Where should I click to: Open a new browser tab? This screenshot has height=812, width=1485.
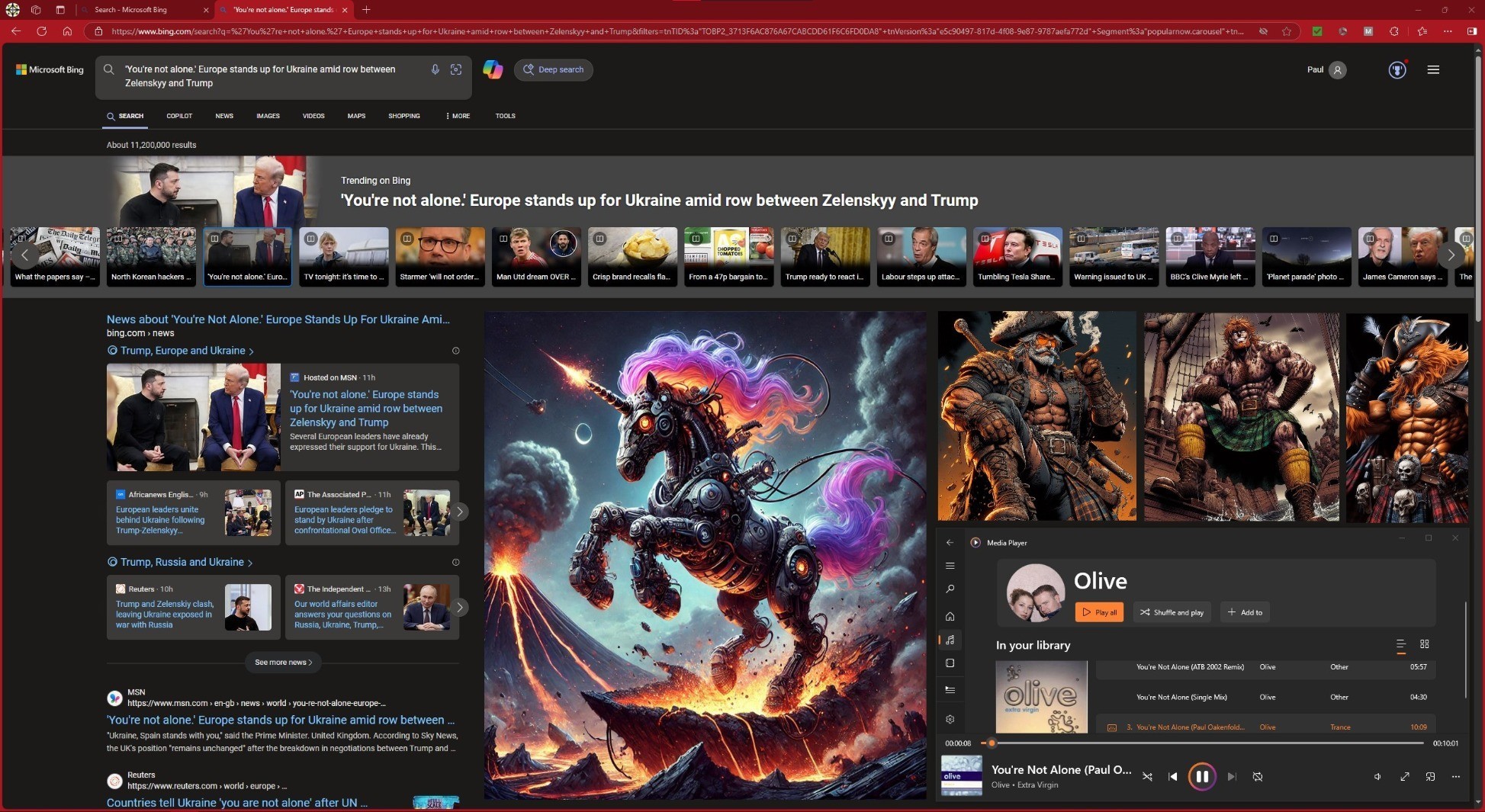tap(366, 10)
